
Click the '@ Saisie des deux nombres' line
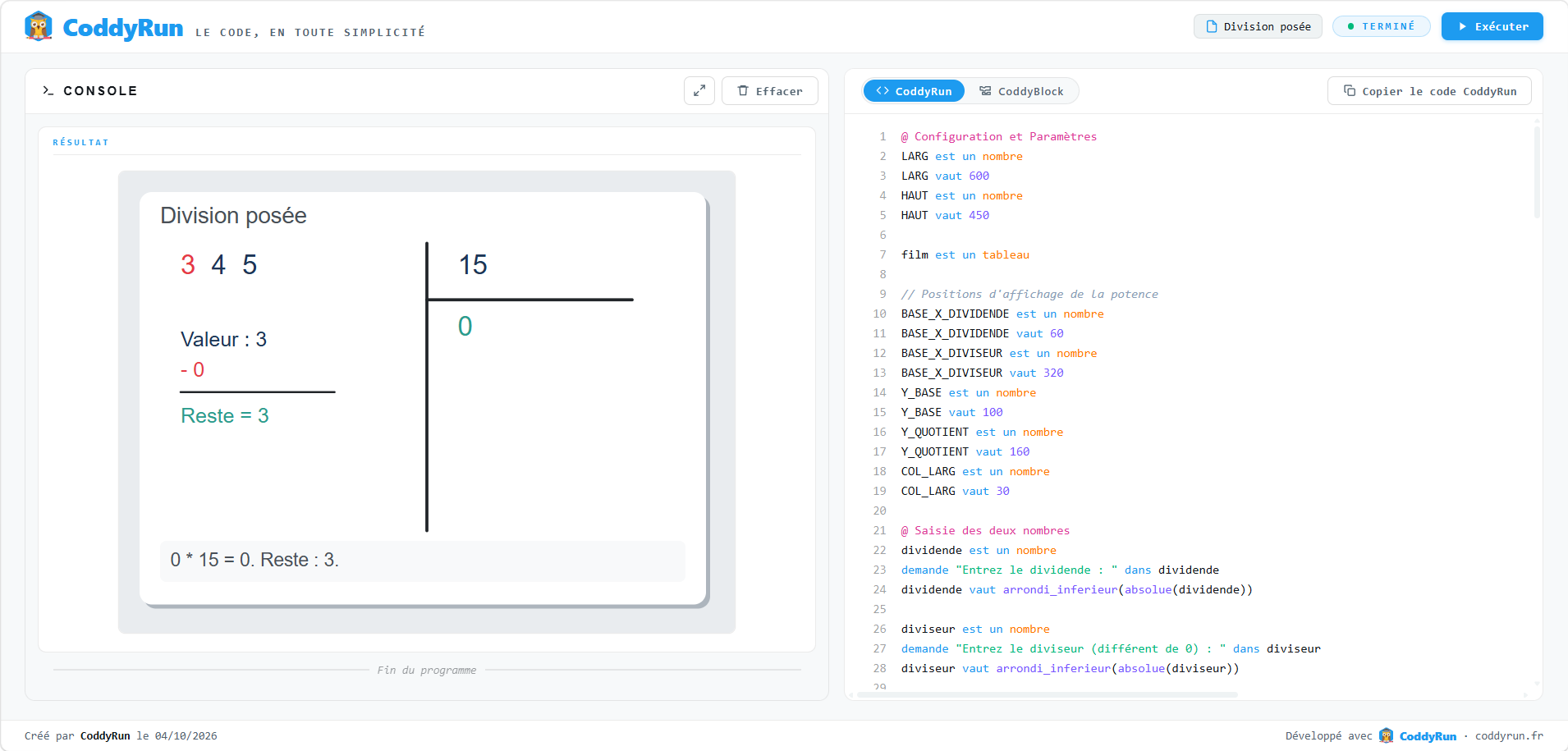tap(986, 531)
